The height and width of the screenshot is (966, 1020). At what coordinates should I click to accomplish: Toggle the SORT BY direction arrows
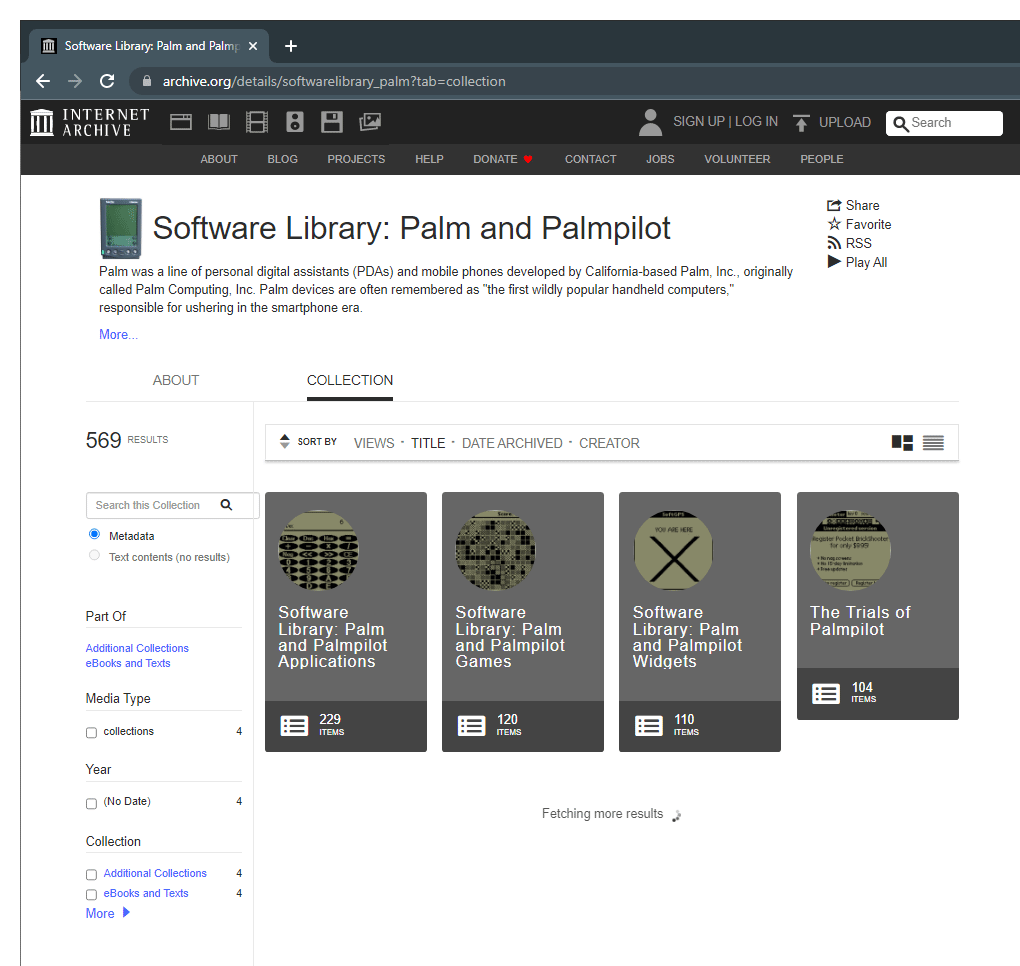point(283,441)
